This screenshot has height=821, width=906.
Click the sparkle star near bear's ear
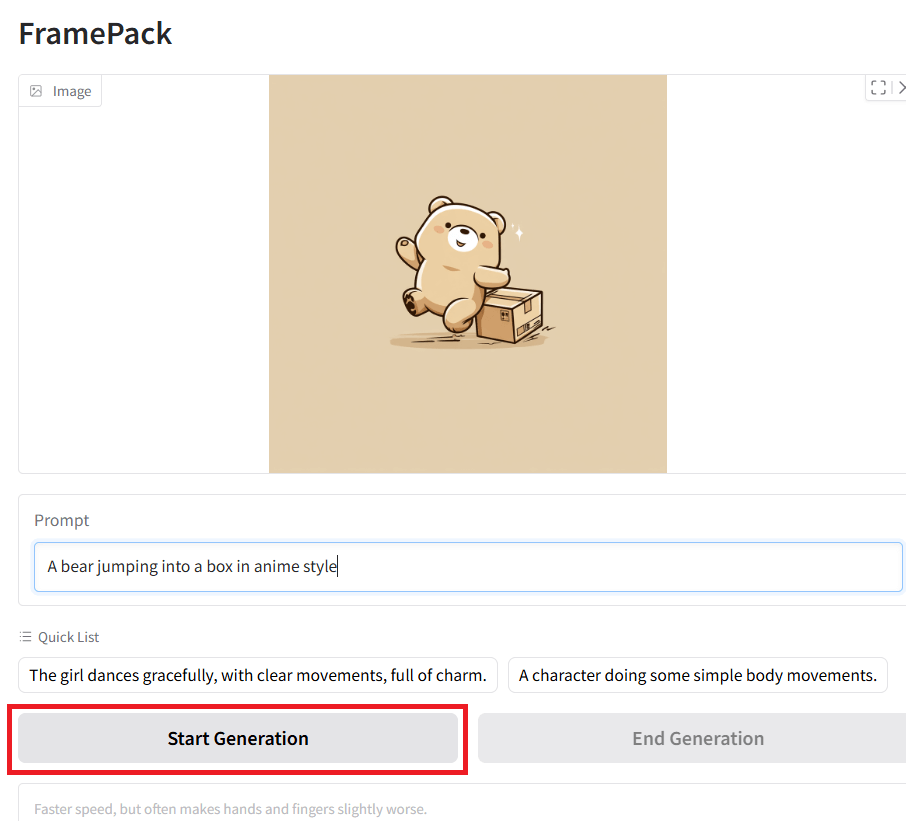click(518, 232)
